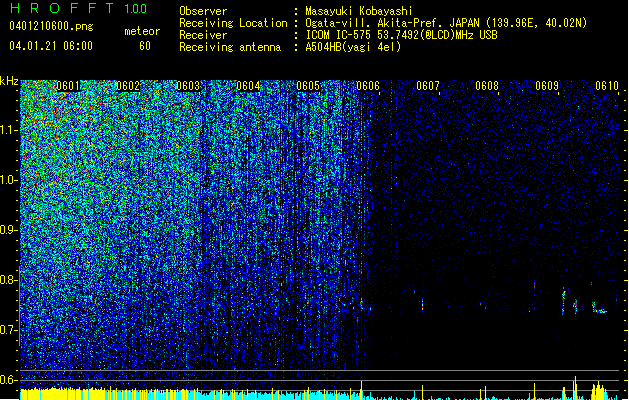
Task: Click the 0606 time marker
Action: 368,86
